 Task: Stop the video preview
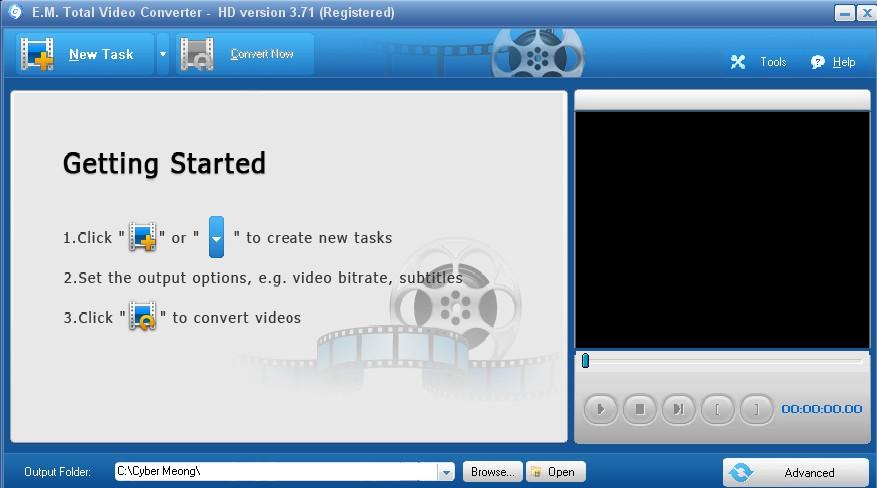pos(639,409)
